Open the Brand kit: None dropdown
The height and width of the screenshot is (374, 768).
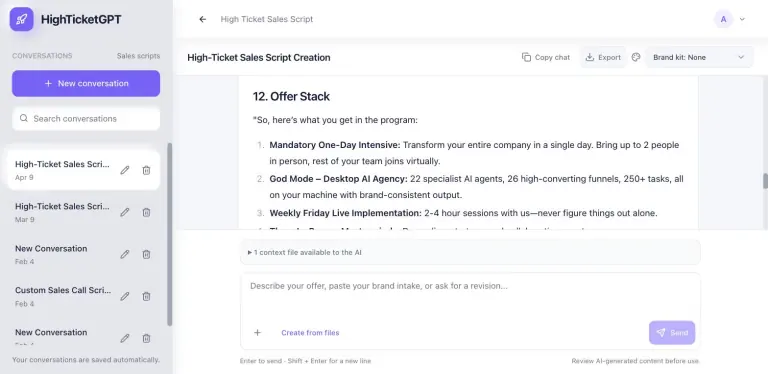click(x=699, y=57)
